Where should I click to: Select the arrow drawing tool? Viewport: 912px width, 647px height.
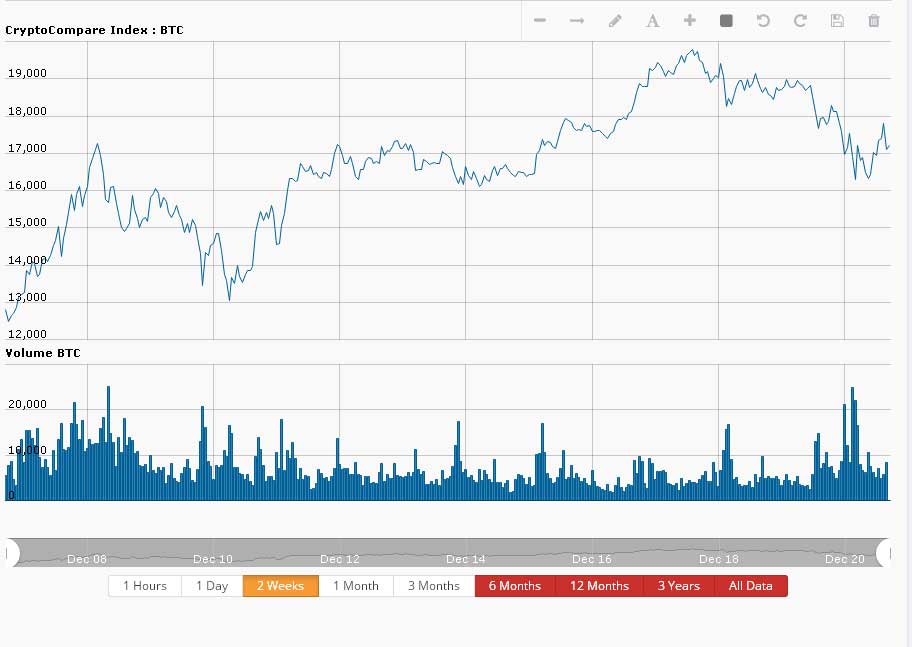(x=576, y=21)
